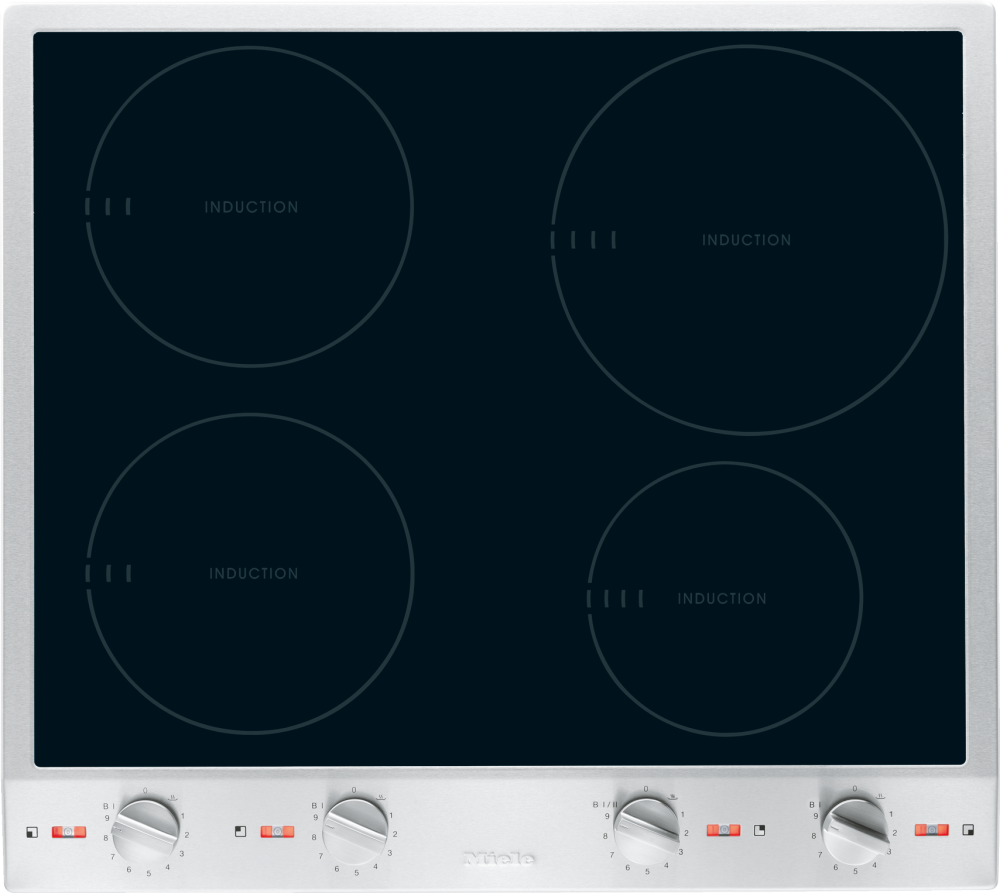
Task: Click the front-left zone power knob
Action: 146,829
